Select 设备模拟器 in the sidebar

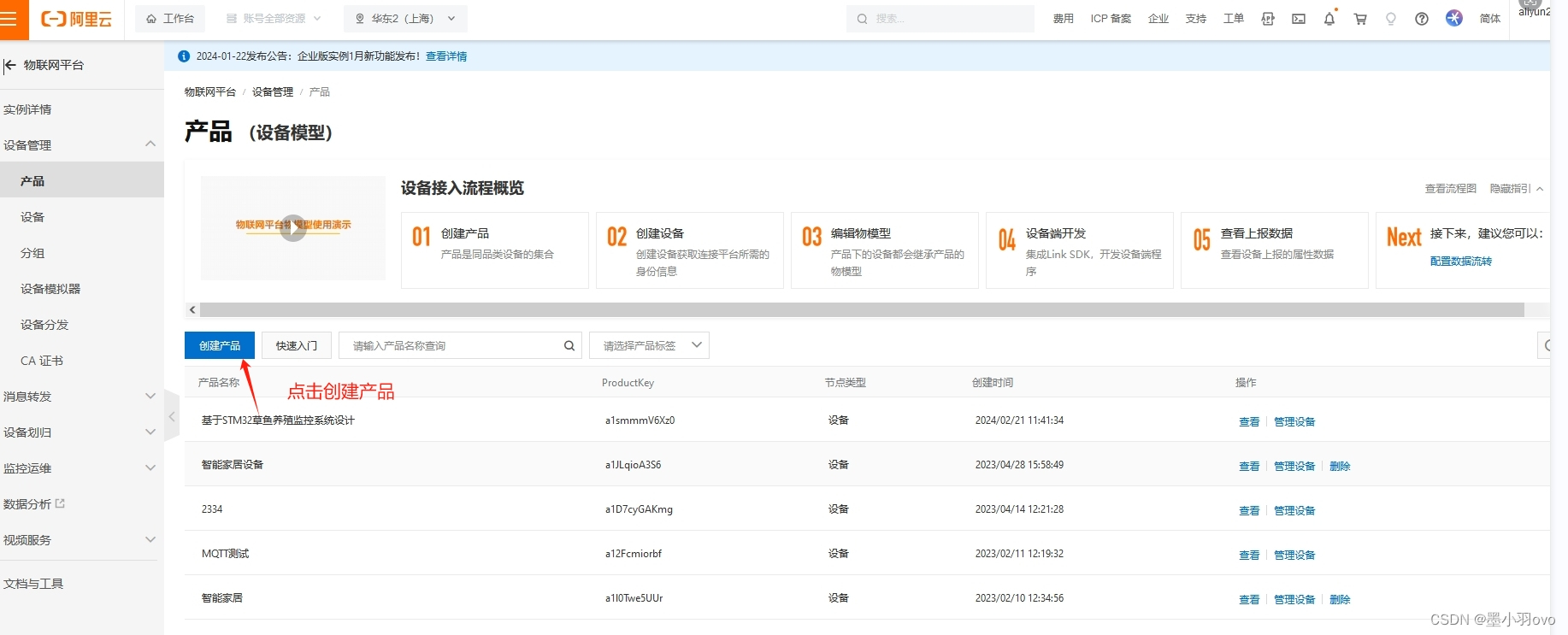click(50, 289)
